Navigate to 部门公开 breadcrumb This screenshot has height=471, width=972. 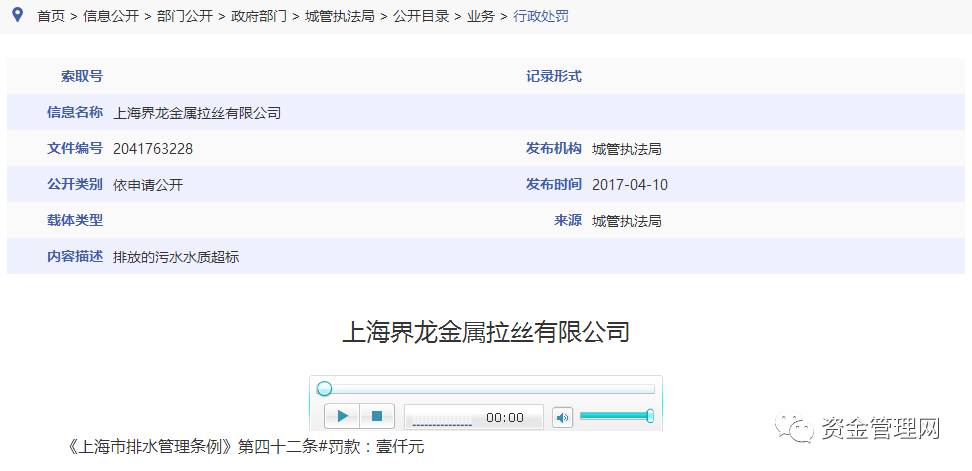click(185, 17)
